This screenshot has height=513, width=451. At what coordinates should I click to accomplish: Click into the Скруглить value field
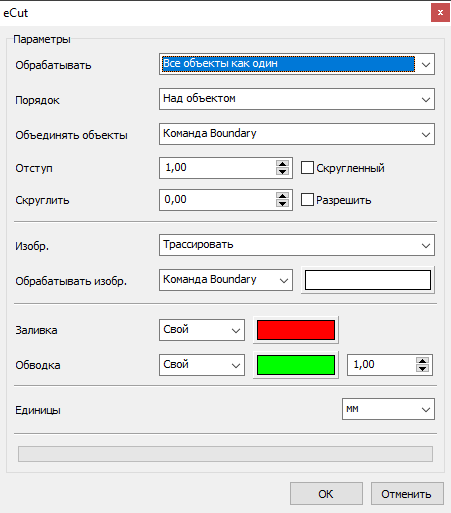click(x=218, y=200)
